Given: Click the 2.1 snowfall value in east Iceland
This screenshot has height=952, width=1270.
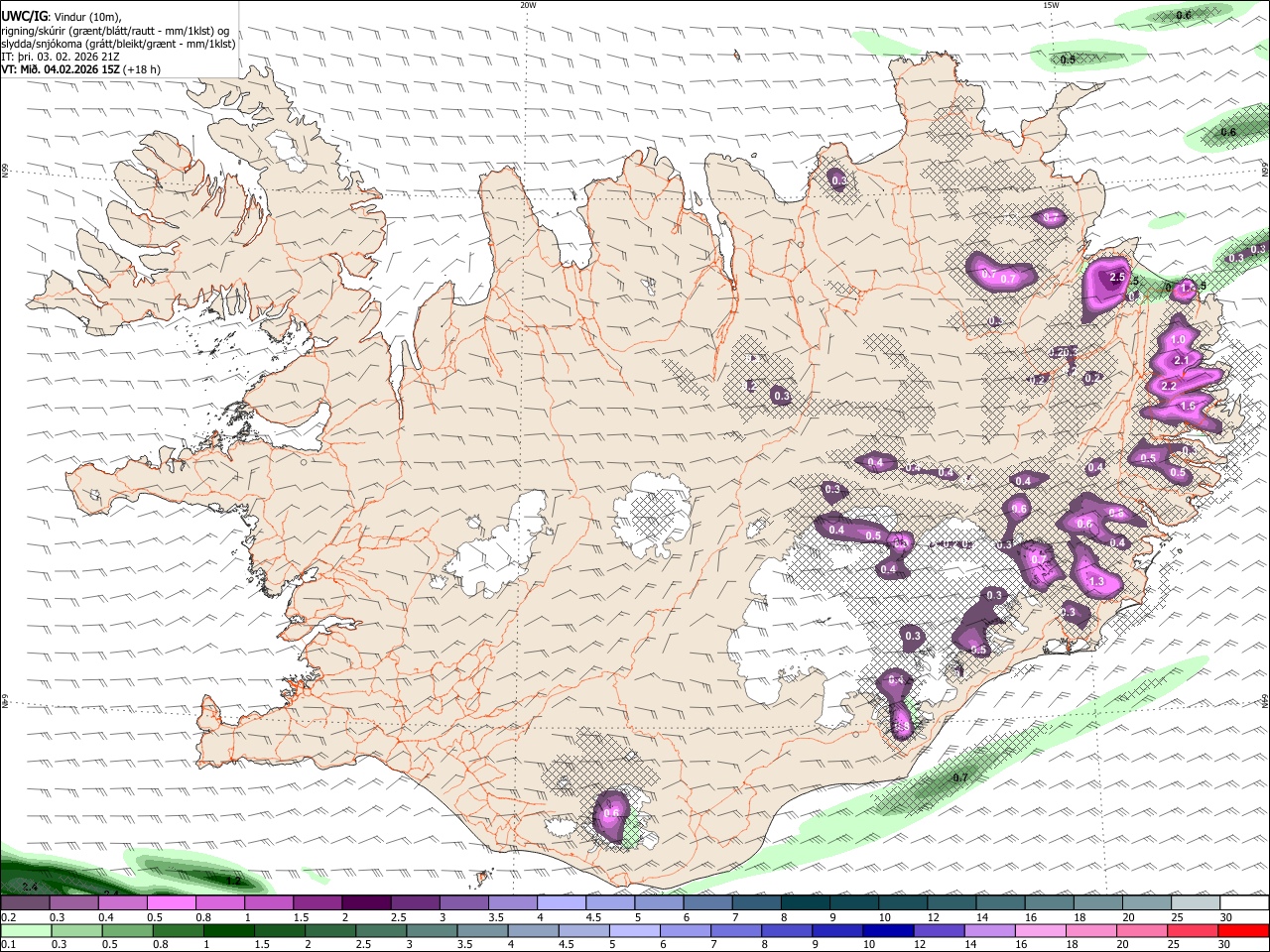Looking at the screenshot, I should 1181,361.
